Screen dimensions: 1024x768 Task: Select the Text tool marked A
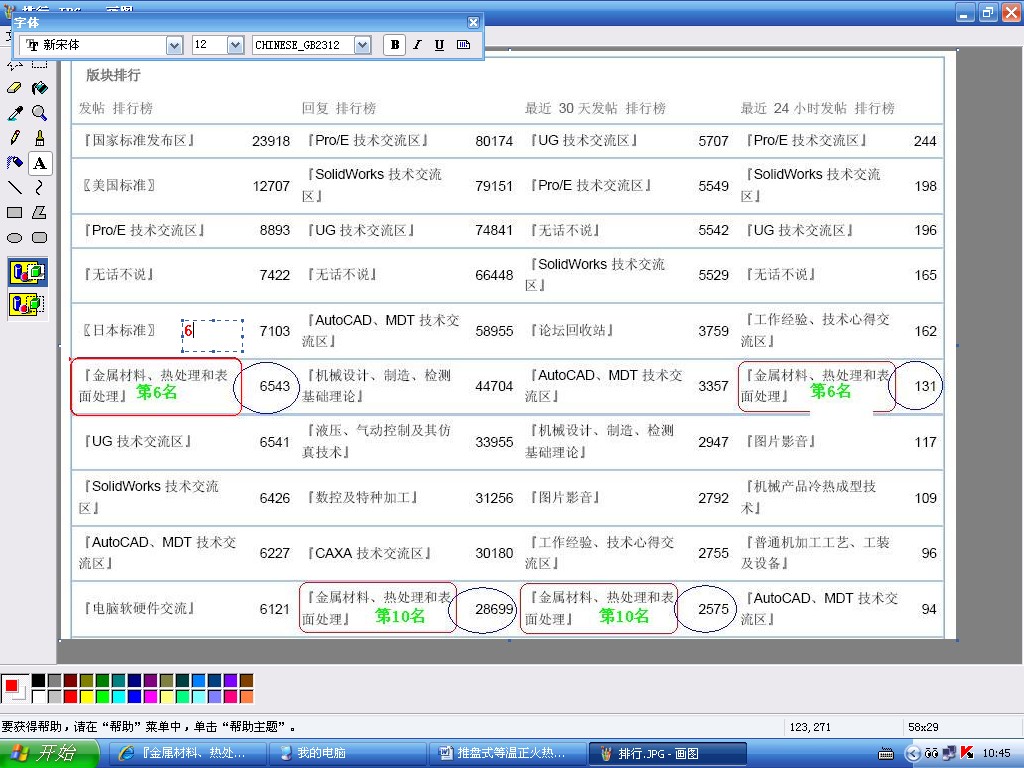[x=39, y=163]
